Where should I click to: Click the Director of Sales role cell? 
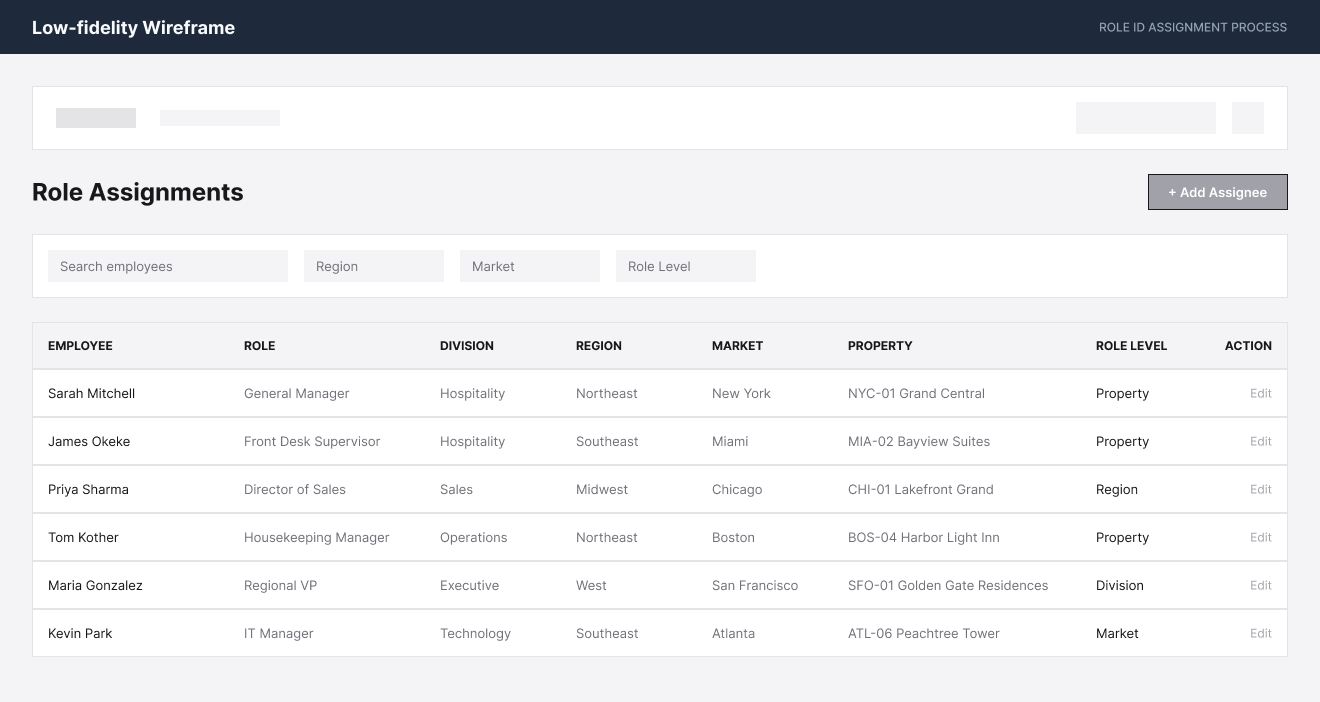coord(295,489)
